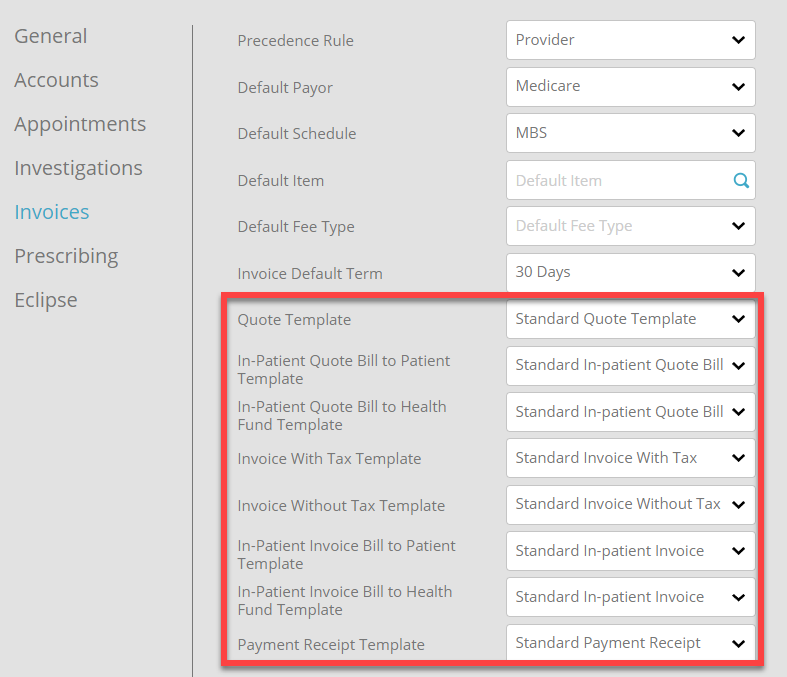Expand the Invoice Without Tax Template dropdown
Image resolution: width=787 pixels, height=677 pixels.
630,505
